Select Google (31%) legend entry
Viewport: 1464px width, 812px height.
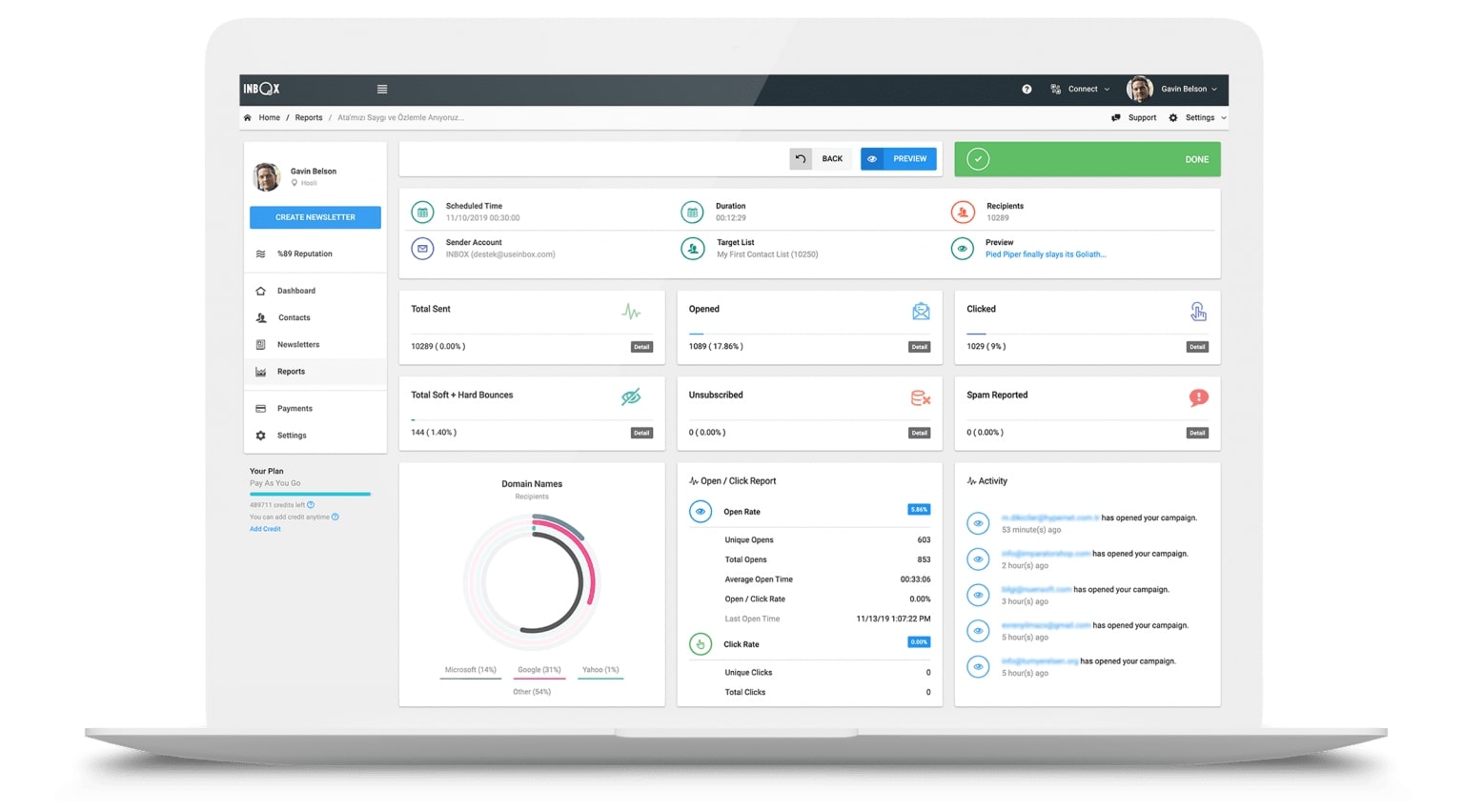(539, 670)
